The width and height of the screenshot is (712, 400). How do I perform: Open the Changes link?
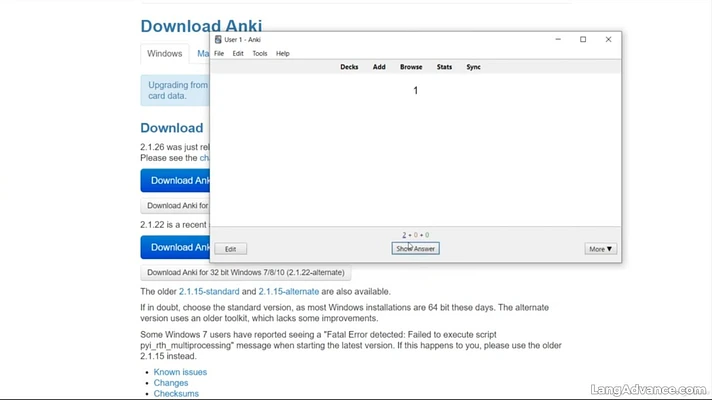pos(171,383)
